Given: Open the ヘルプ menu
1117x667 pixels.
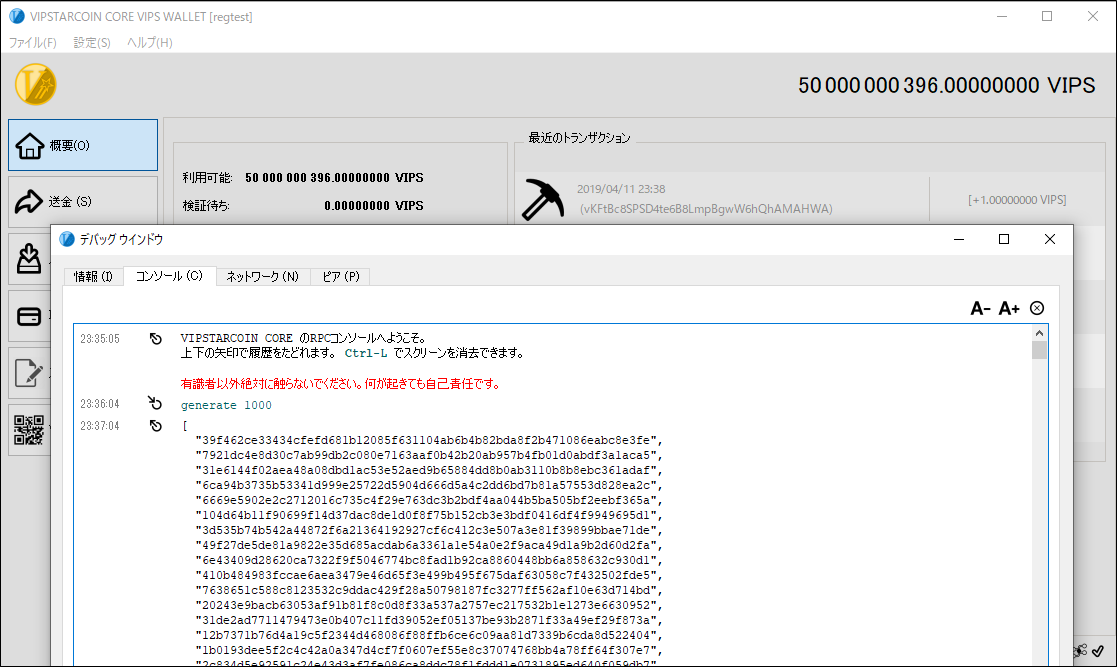Looking at the screenshot, I should coord(150,43).
